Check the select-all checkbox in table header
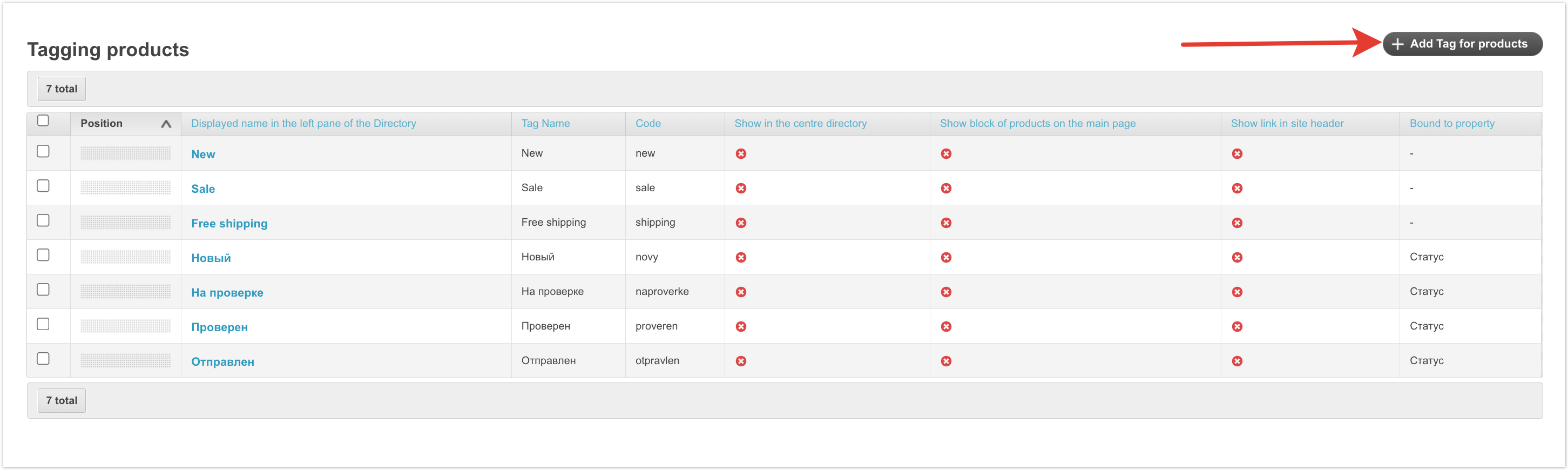Viewport: 1568px width, 470px height. click(43, 120)
